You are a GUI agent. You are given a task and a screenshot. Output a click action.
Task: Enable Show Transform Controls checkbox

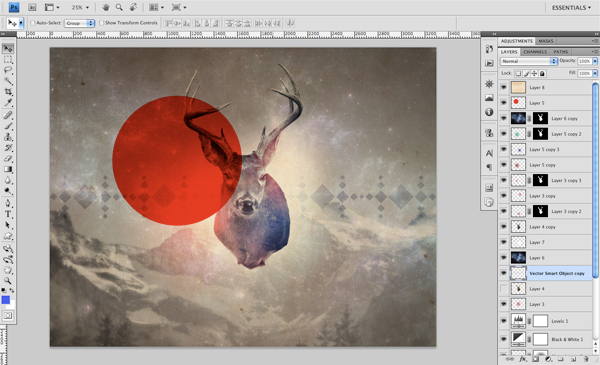click(x=101, y=23)
